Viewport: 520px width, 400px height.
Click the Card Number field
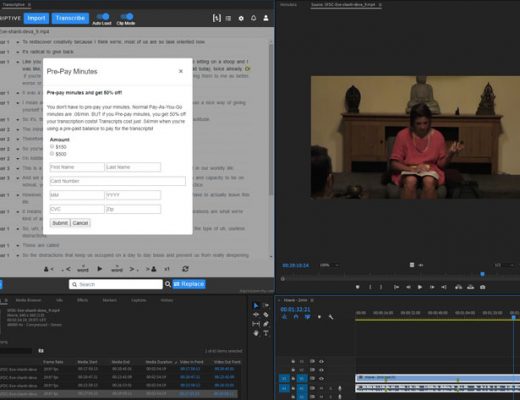tap(118, 181)
